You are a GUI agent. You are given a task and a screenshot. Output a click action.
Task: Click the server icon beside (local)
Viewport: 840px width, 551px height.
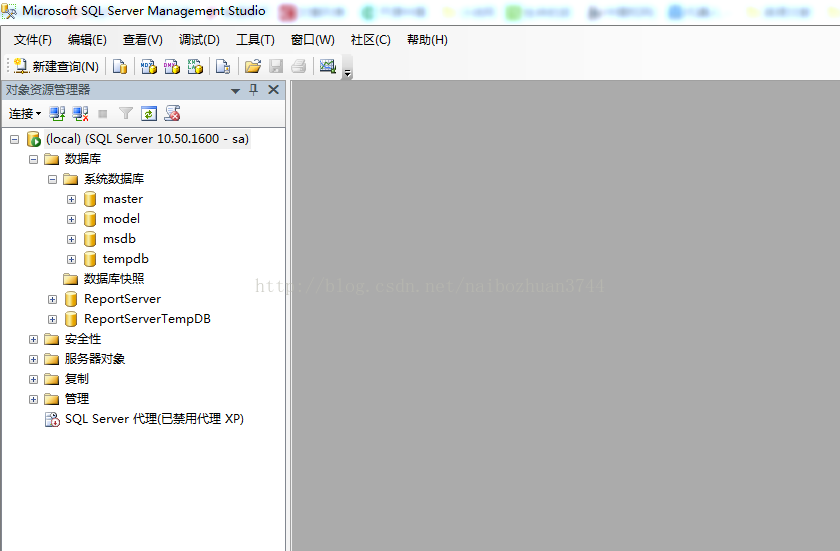(x=34, y=139)
